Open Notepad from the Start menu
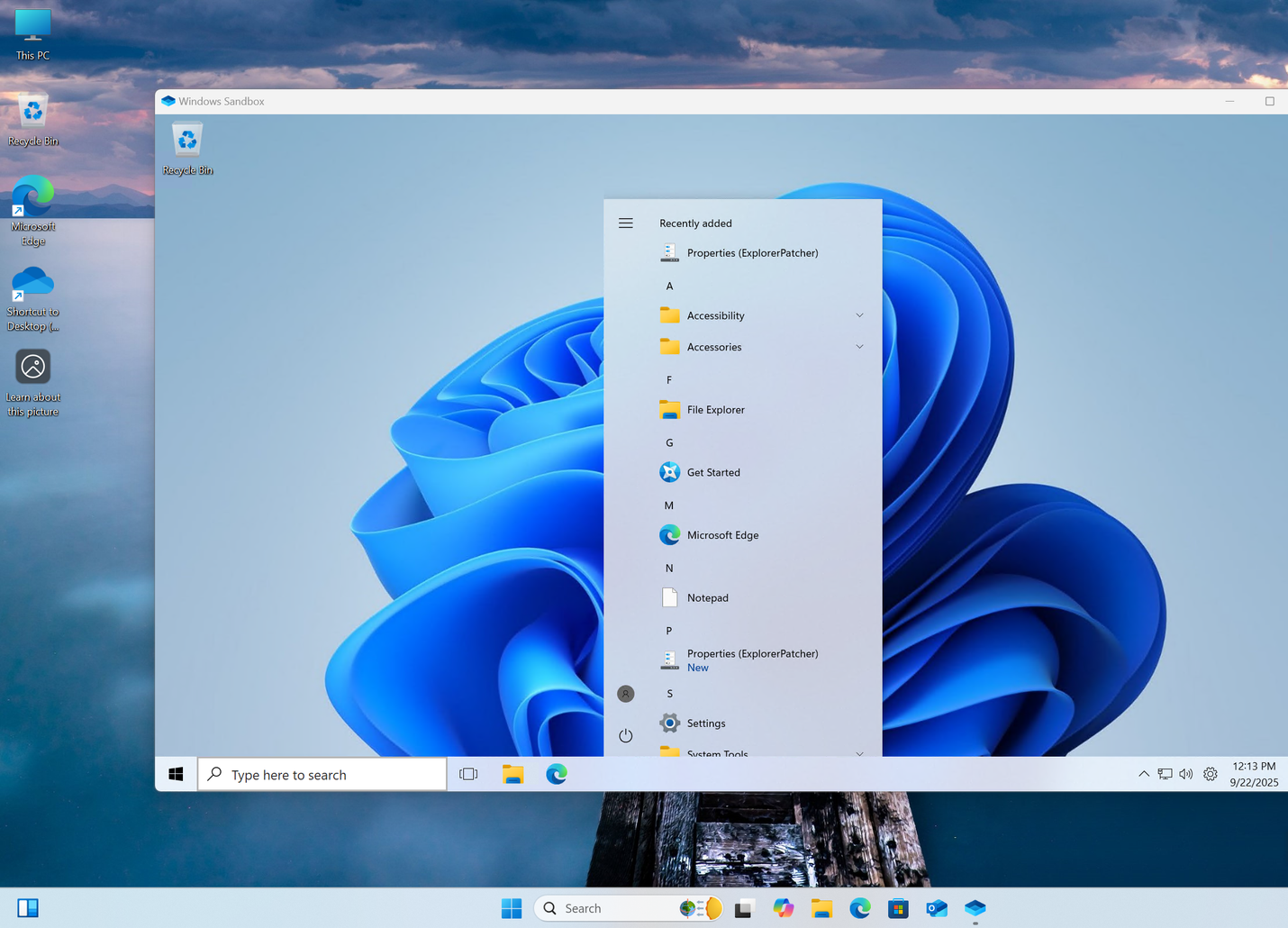The image size is (1288, 928). (x=708, y=597)
